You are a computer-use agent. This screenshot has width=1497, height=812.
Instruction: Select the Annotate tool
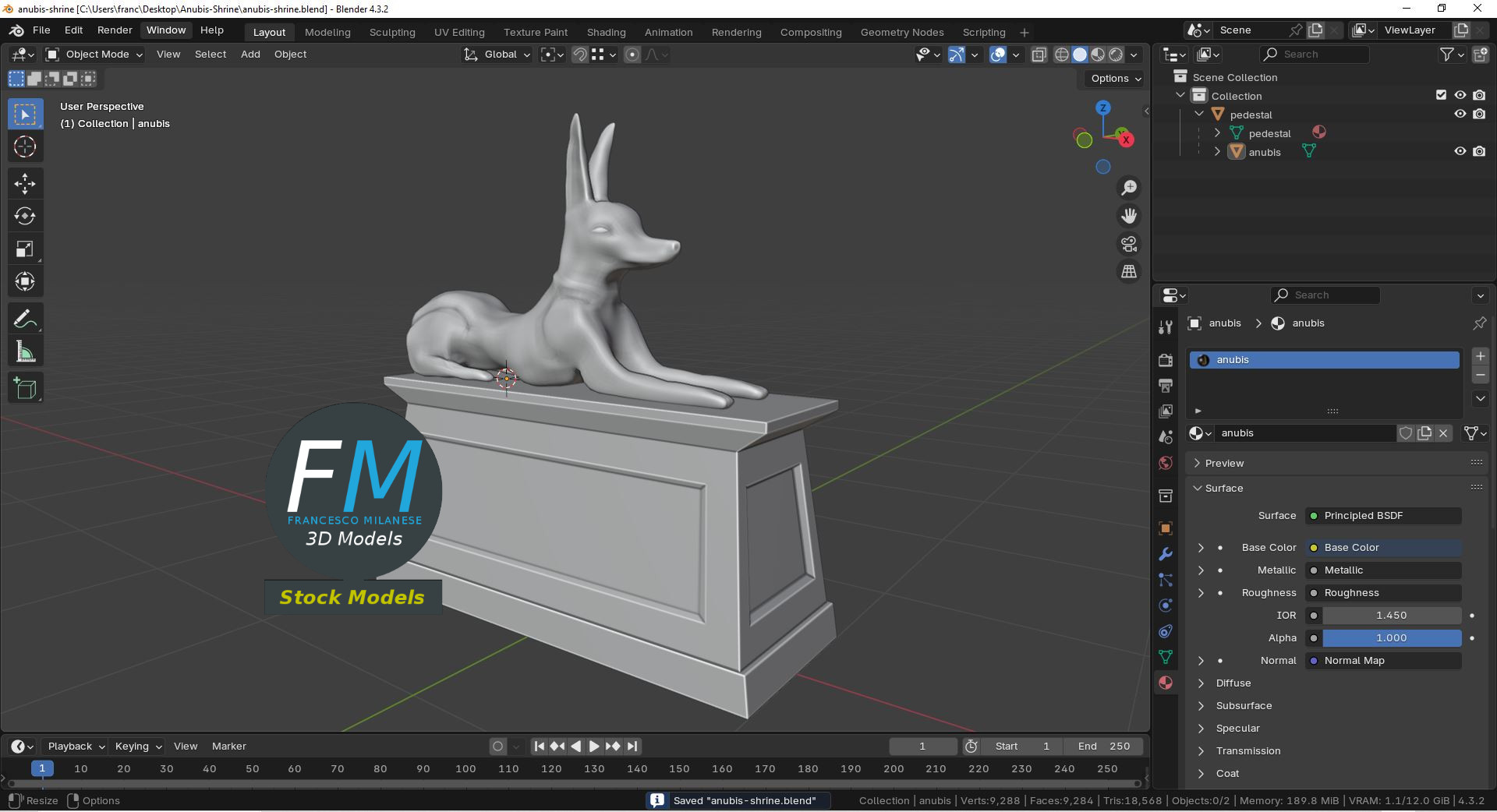(25, 320)
